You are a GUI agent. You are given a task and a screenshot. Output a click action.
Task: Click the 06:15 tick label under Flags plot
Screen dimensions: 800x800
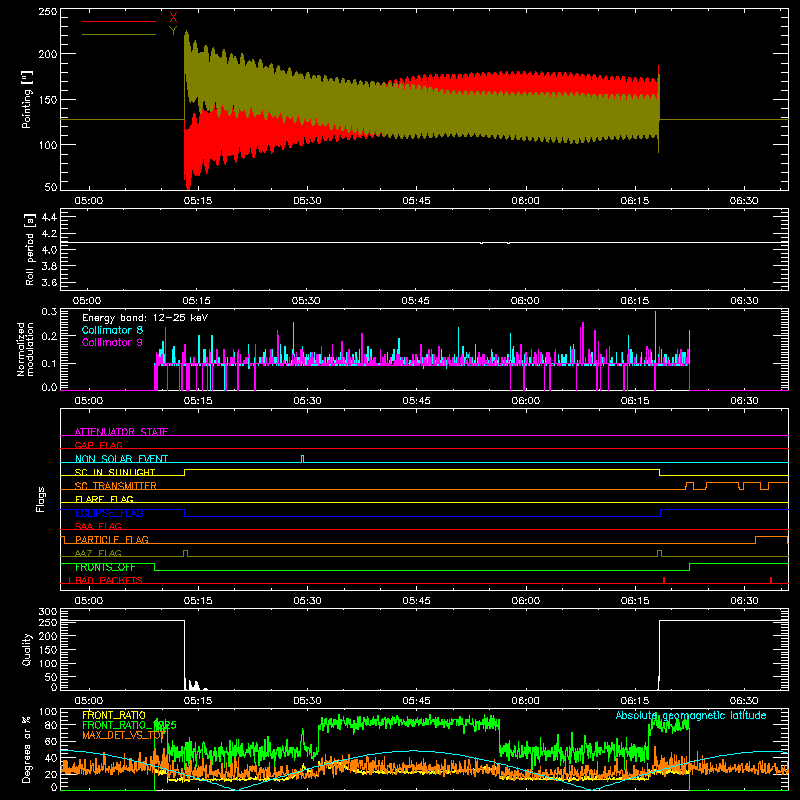(x=635, y=601)
